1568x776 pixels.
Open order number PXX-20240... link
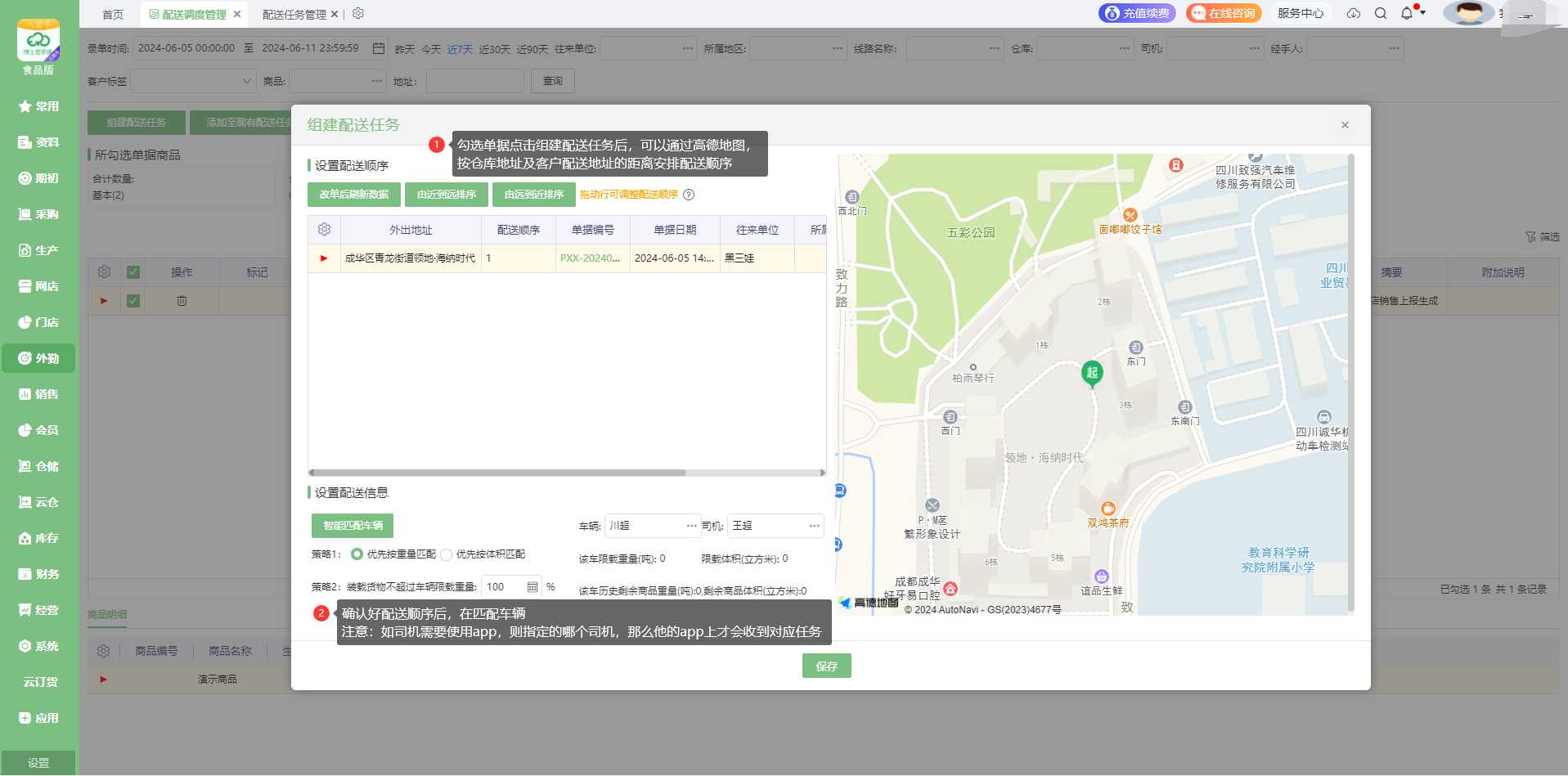tap(590, 258)
